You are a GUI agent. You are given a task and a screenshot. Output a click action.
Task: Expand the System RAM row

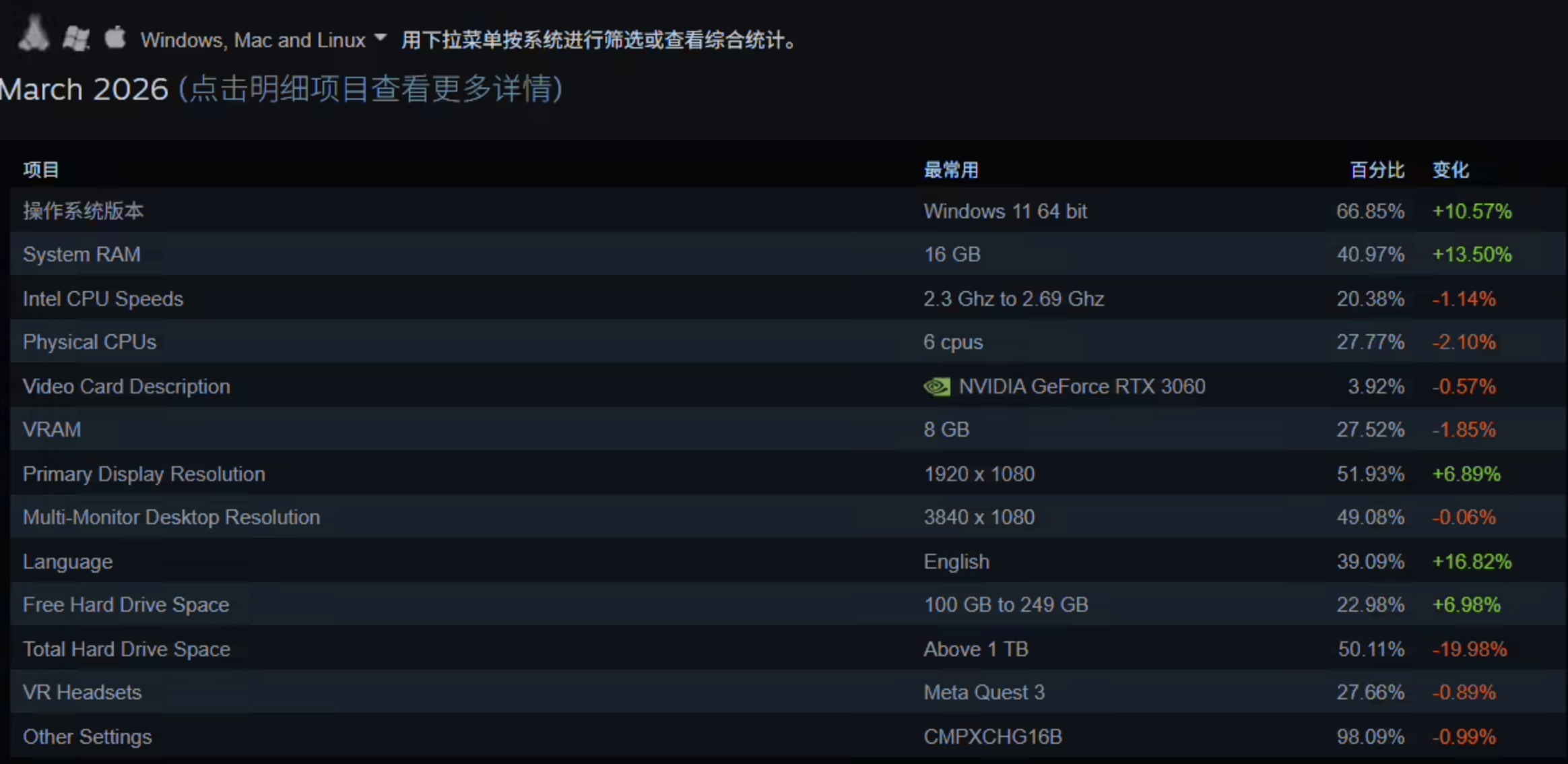click(x=81, y=255)
